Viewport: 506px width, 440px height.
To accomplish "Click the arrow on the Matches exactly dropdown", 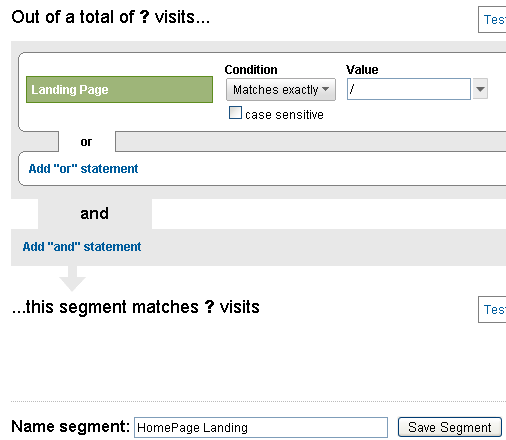I will click(x=326, y=89).
